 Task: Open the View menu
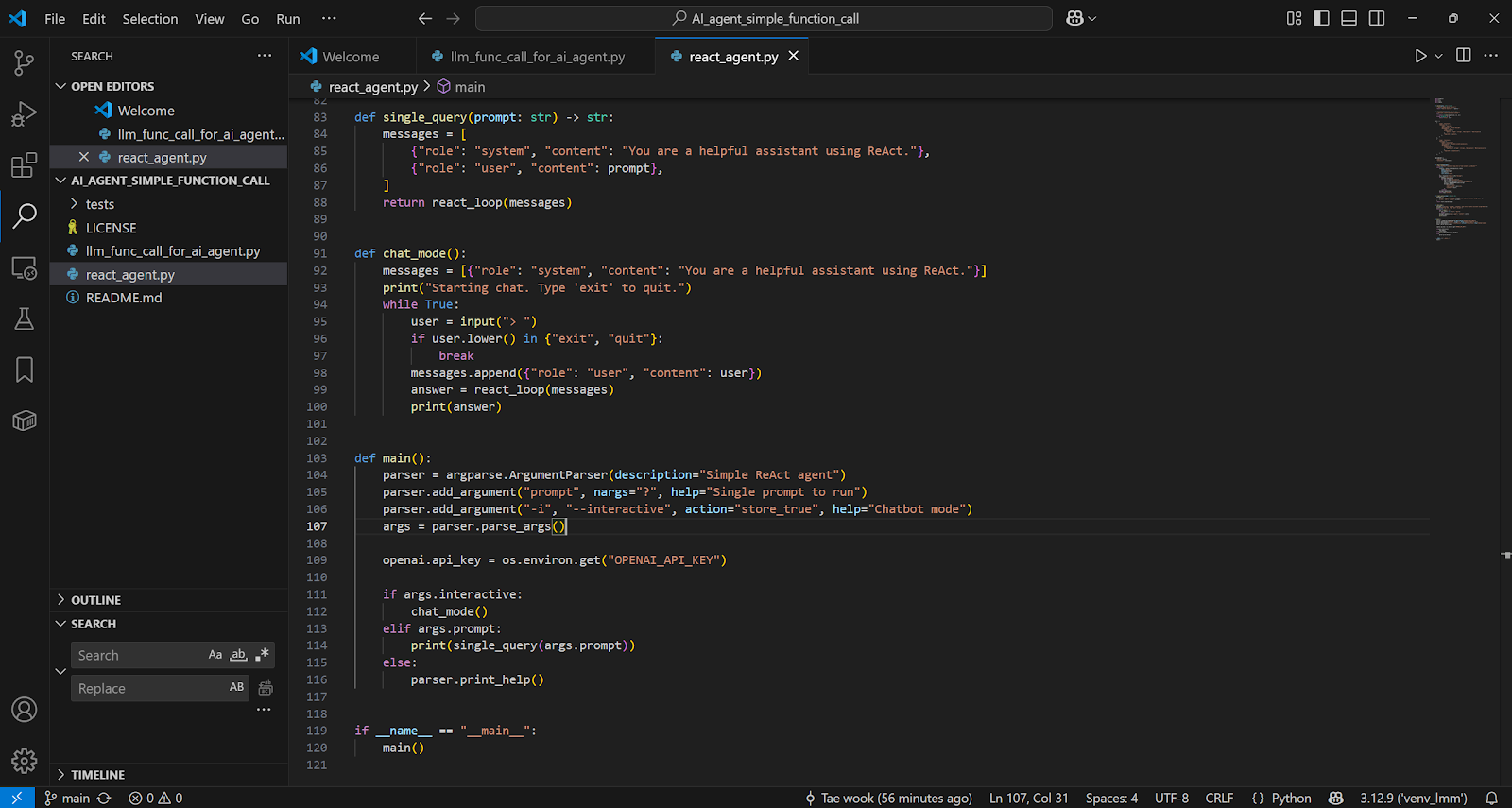click(x=210, y=18)
